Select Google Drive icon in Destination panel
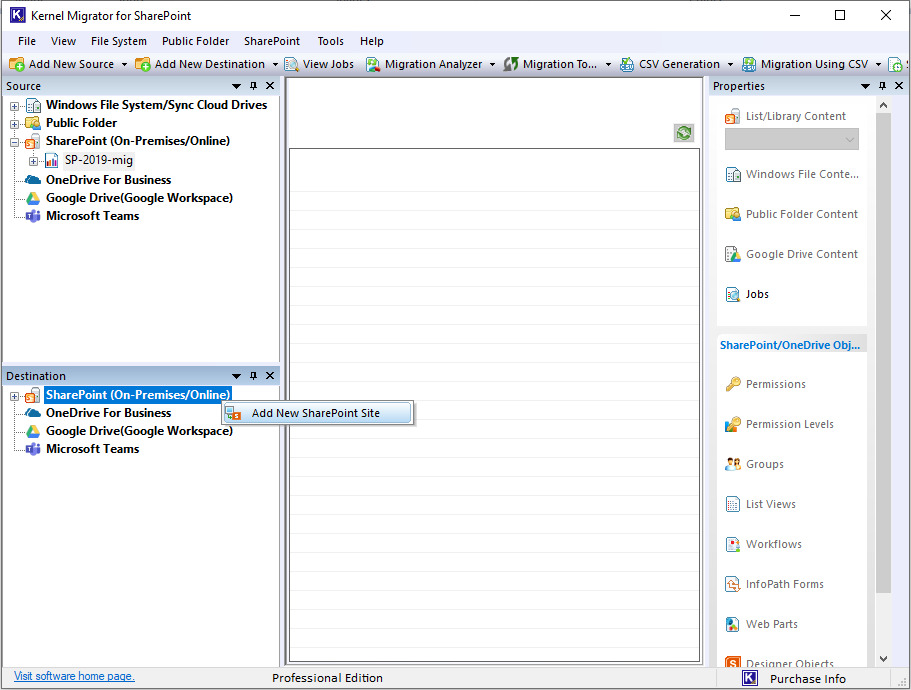This screenshot has height=690, width=911. (33, 431)
